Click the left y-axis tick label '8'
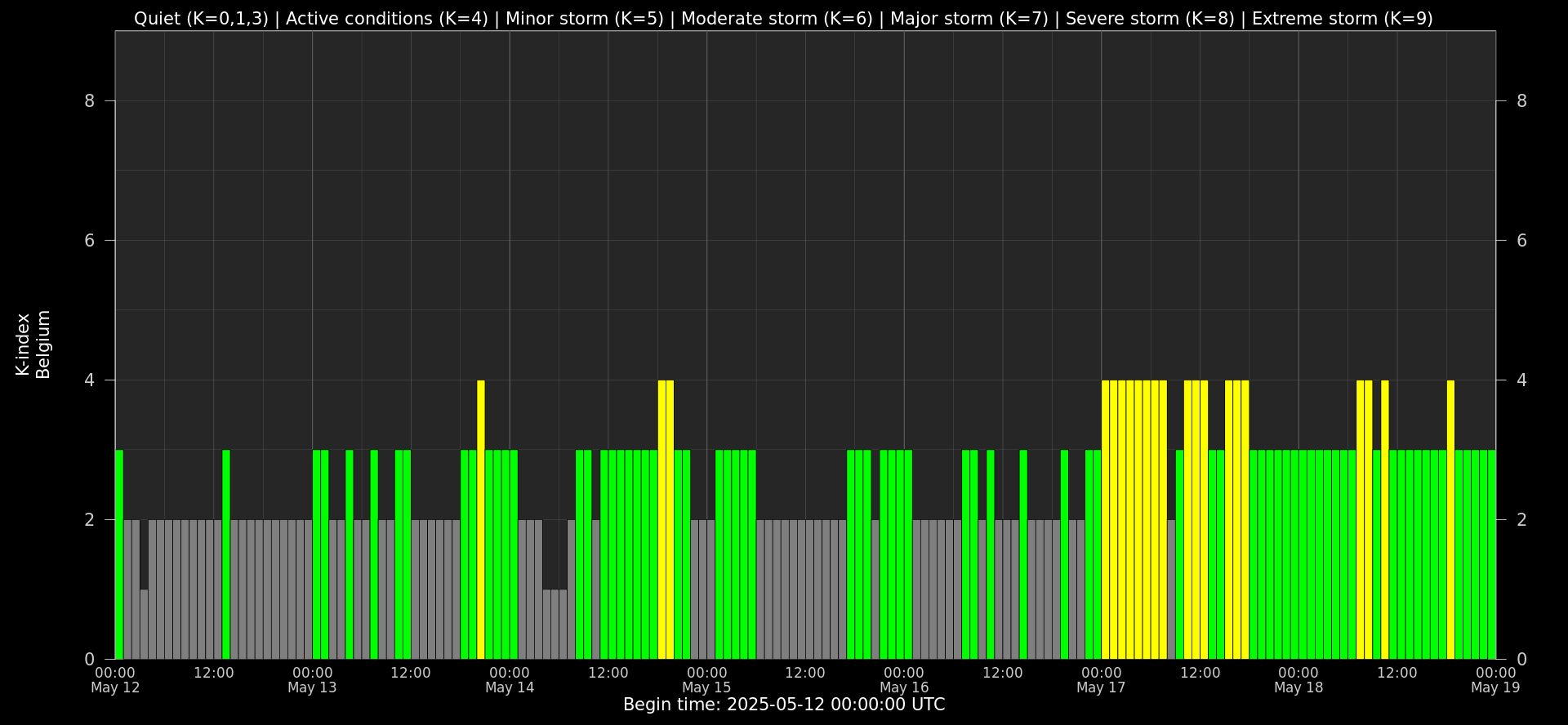Image resolution: width=1568 pixels, height=725 pixels. (90, 101)
